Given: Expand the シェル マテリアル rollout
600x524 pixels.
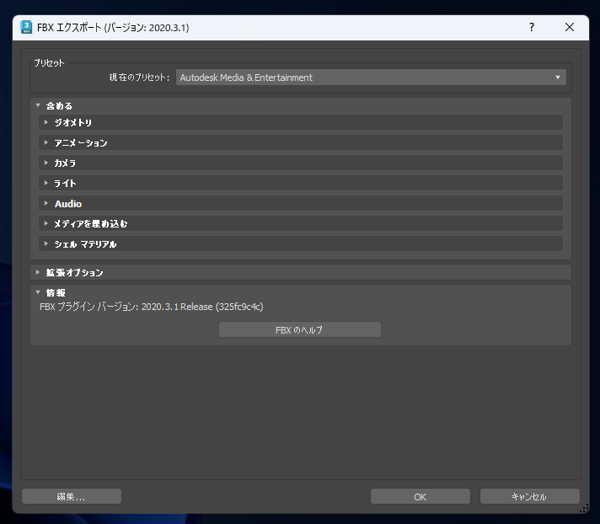Looking at the screenshot, I should click(x=300, y=244).
